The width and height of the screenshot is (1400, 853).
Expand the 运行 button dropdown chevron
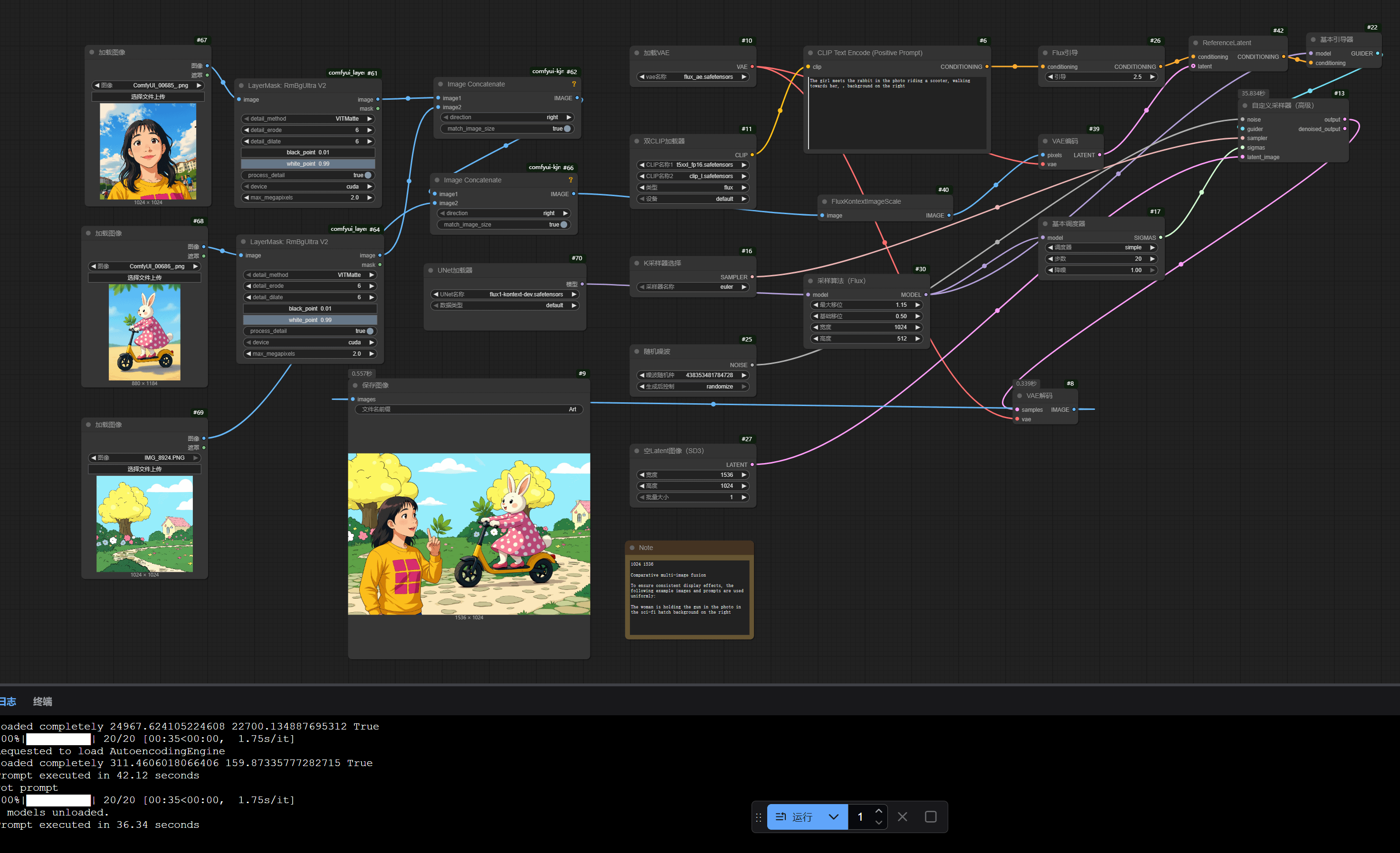[x=834, y=816]
